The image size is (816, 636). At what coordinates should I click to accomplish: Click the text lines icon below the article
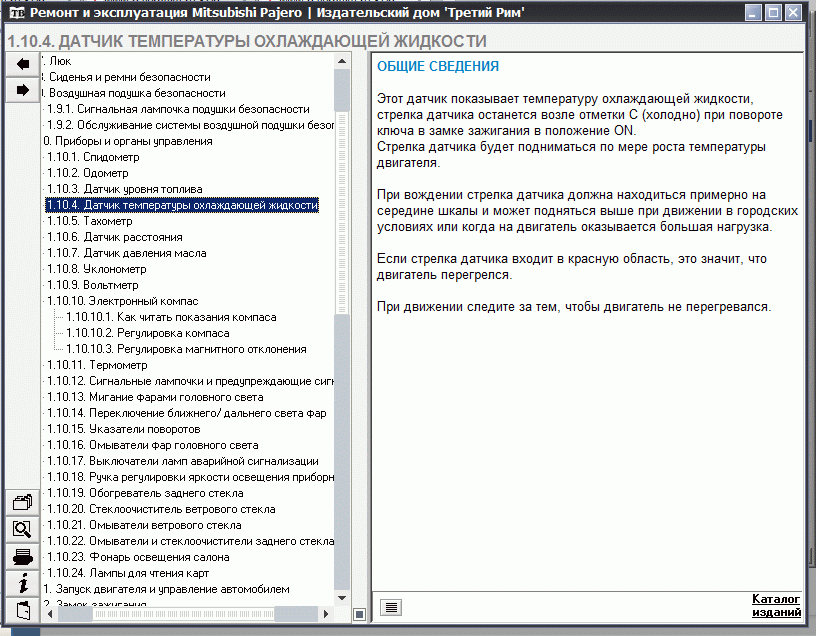point(391,606)
